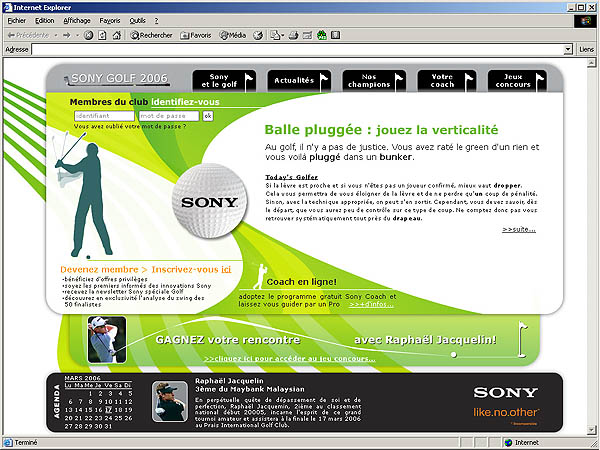600x450 pixels.
Task: Click the identifiant input field
Action: pyautogui.click(x=104, y=116)
